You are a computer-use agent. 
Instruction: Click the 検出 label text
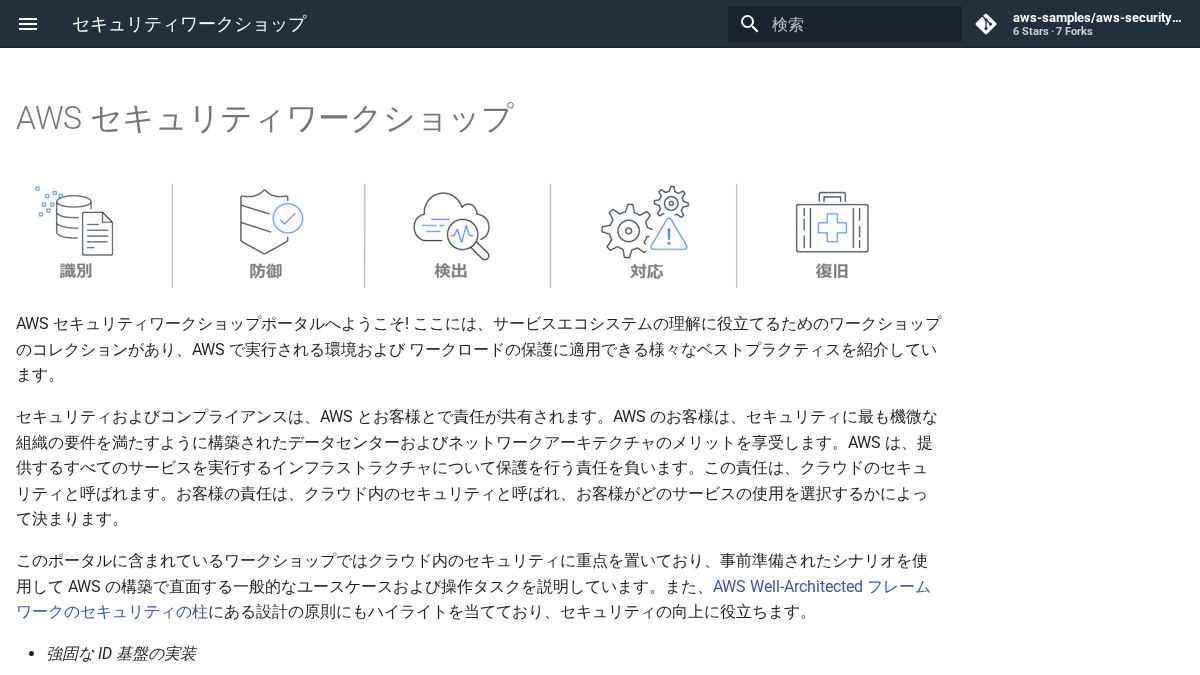point(451,271)
